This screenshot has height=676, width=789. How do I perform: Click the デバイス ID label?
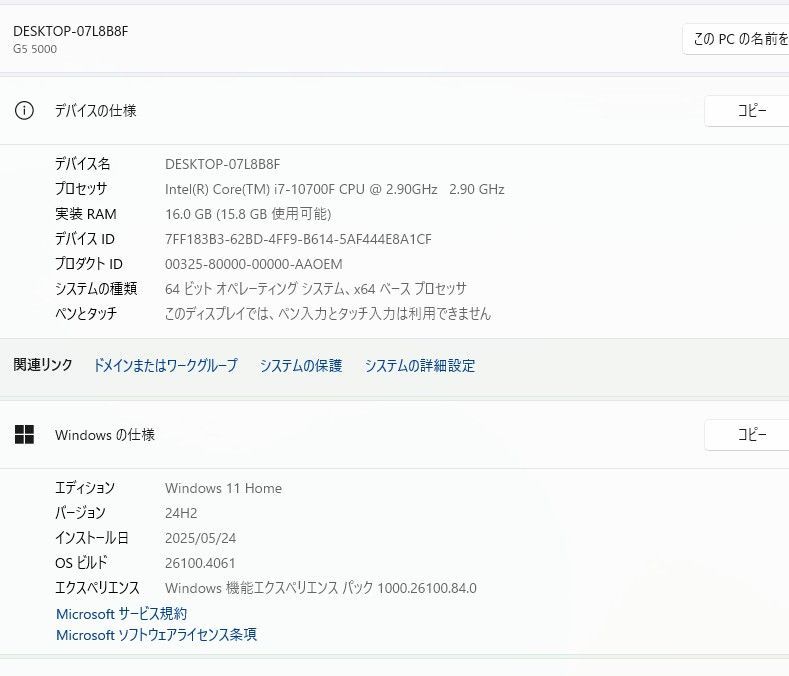click(x=85, y=239)
